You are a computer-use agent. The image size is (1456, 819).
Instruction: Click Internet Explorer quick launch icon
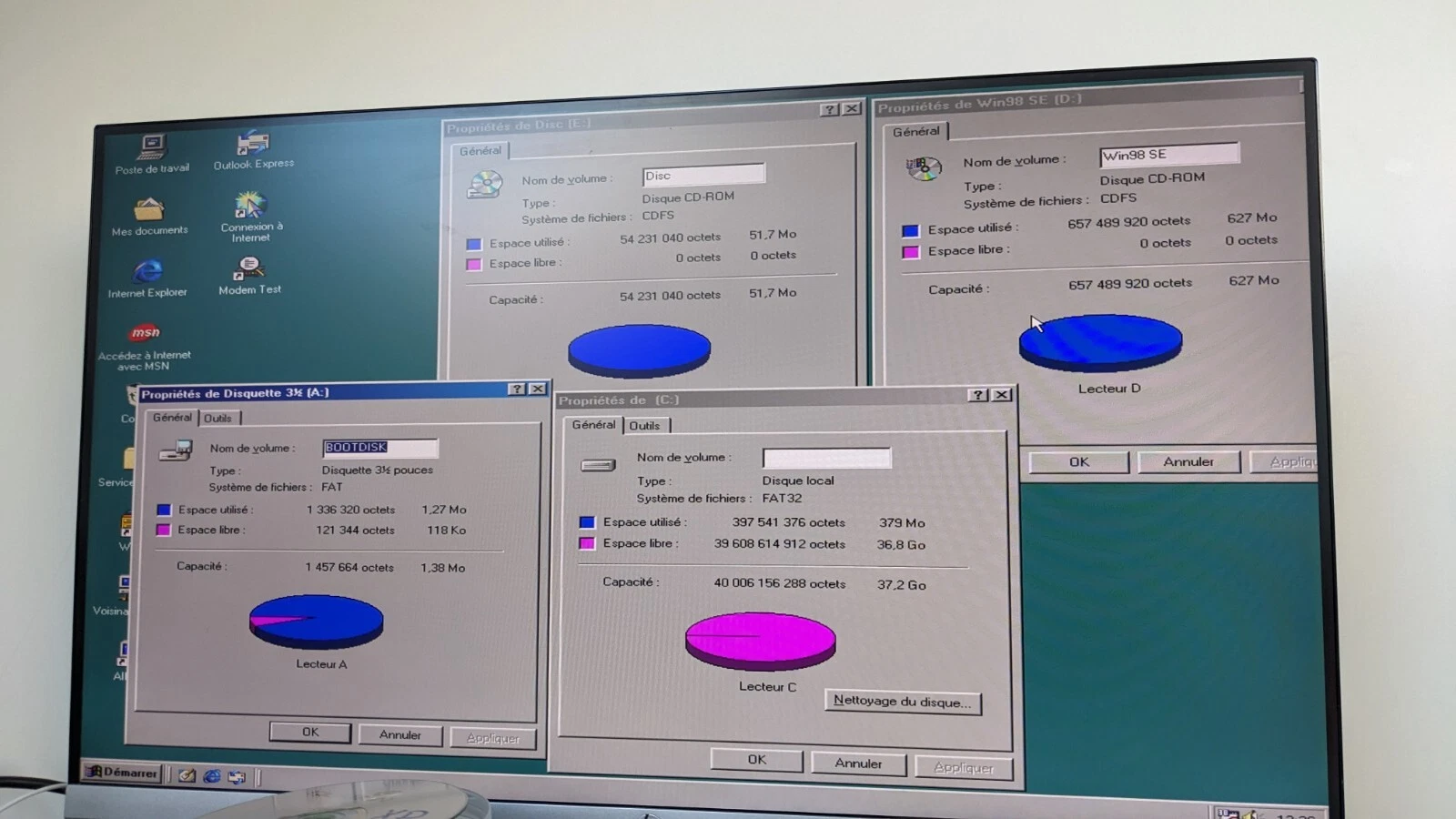(x=212, y=776)
